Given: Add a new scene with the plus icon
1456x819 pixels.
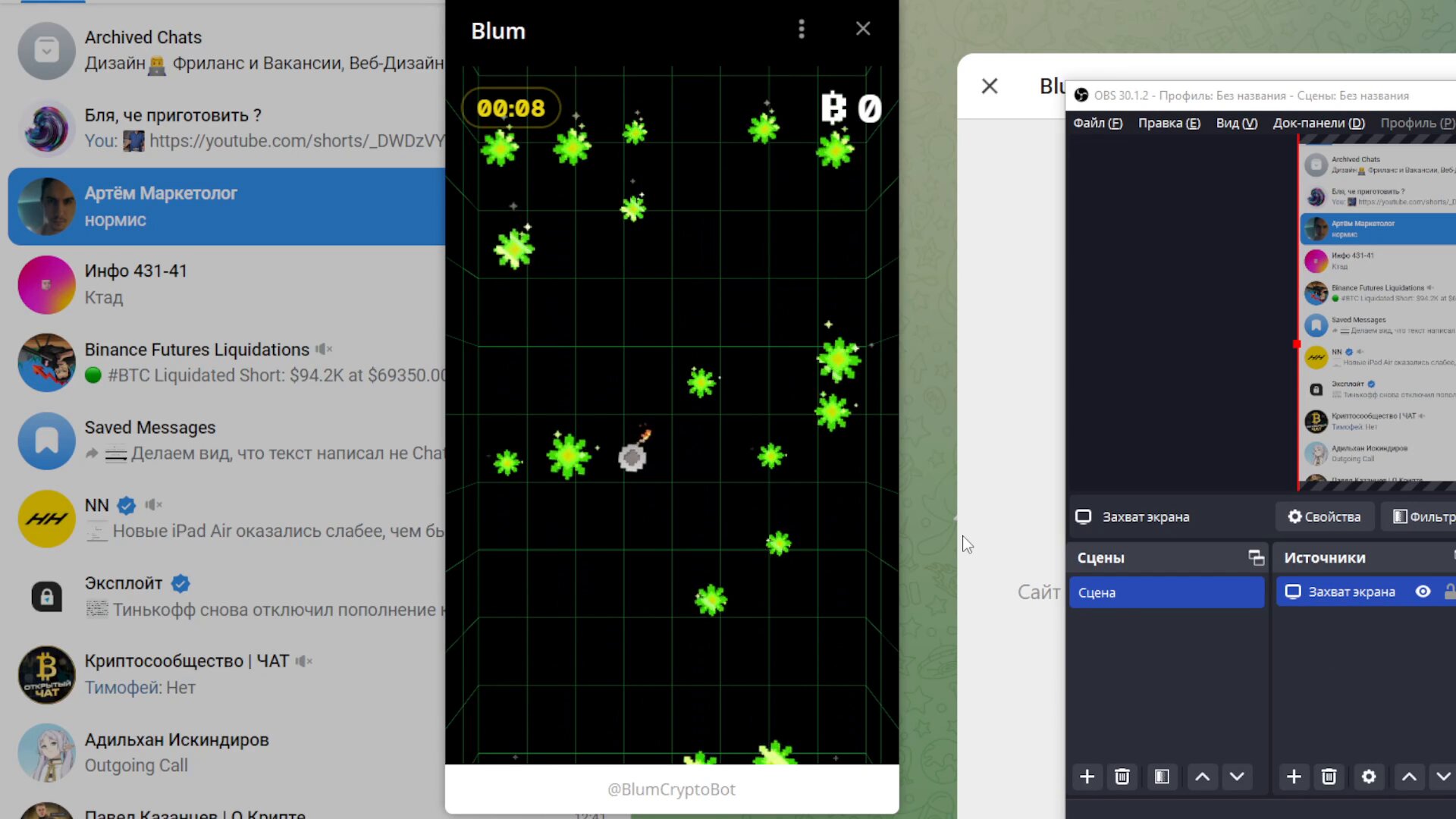Looking at the screenshot, I should (x=1087, y=777).
